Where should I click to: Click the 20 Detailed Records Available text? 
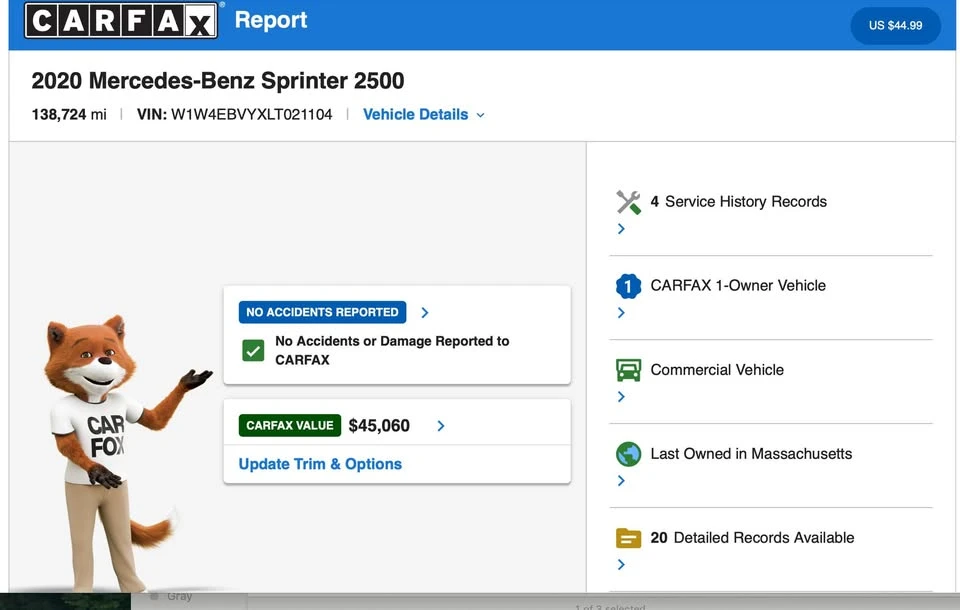(x=752, y=538)
